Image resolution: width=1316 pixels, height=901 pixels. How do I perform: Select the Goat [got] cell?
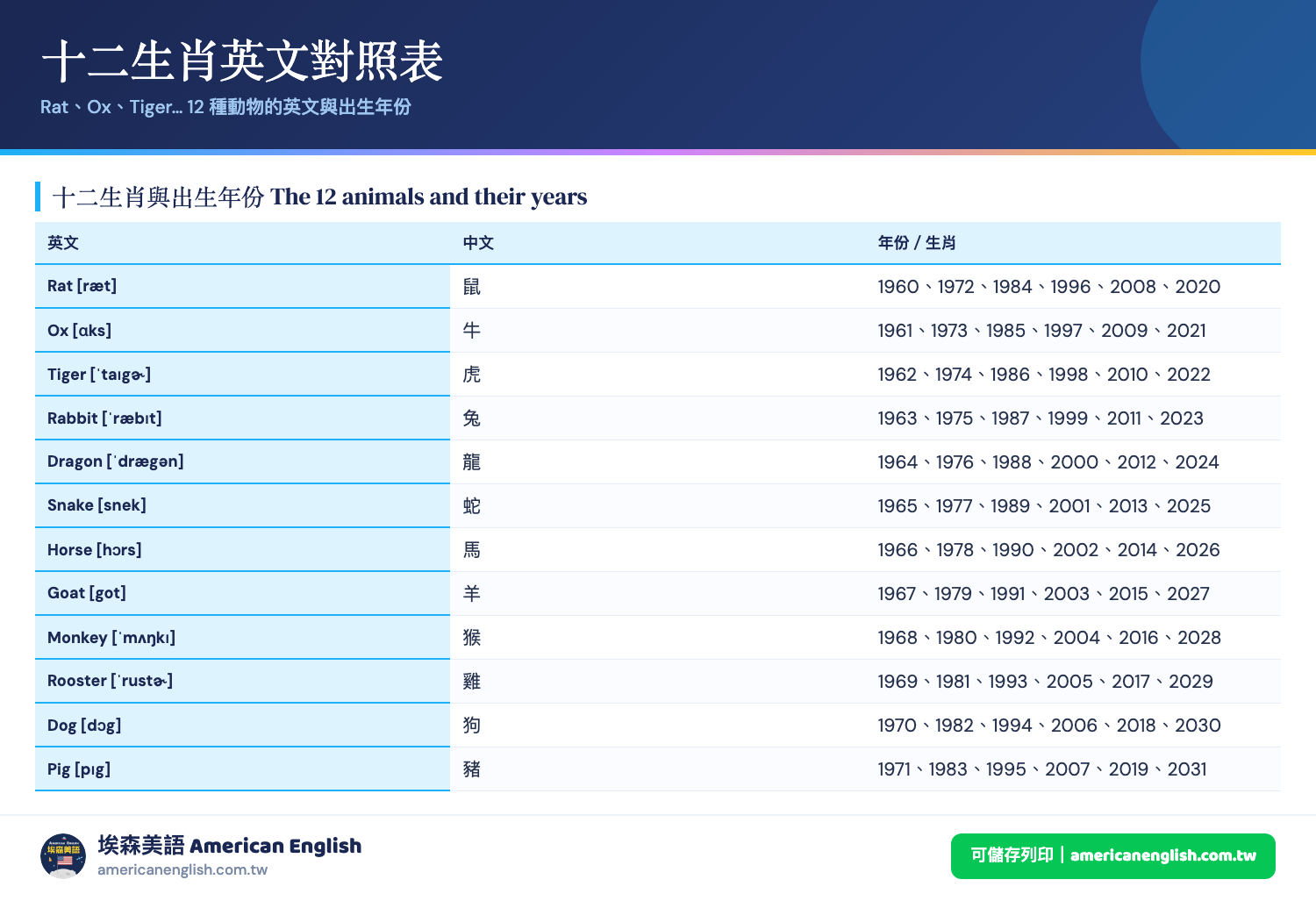[242, 594]
